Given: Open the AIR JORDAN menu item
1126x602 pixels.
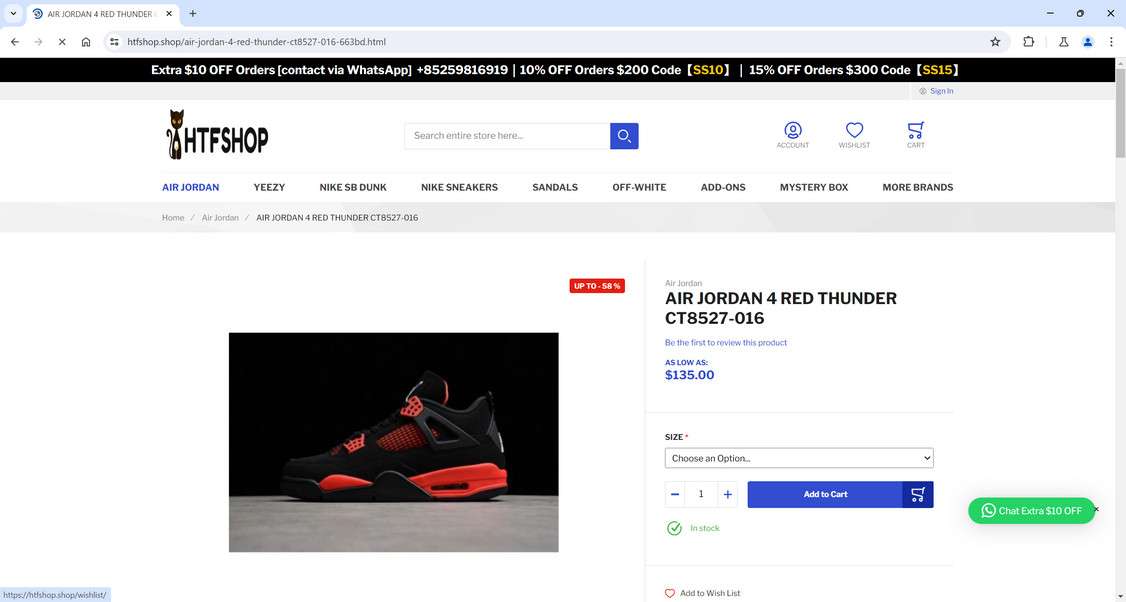Looking at the screenshot, I should pos(190,187).
